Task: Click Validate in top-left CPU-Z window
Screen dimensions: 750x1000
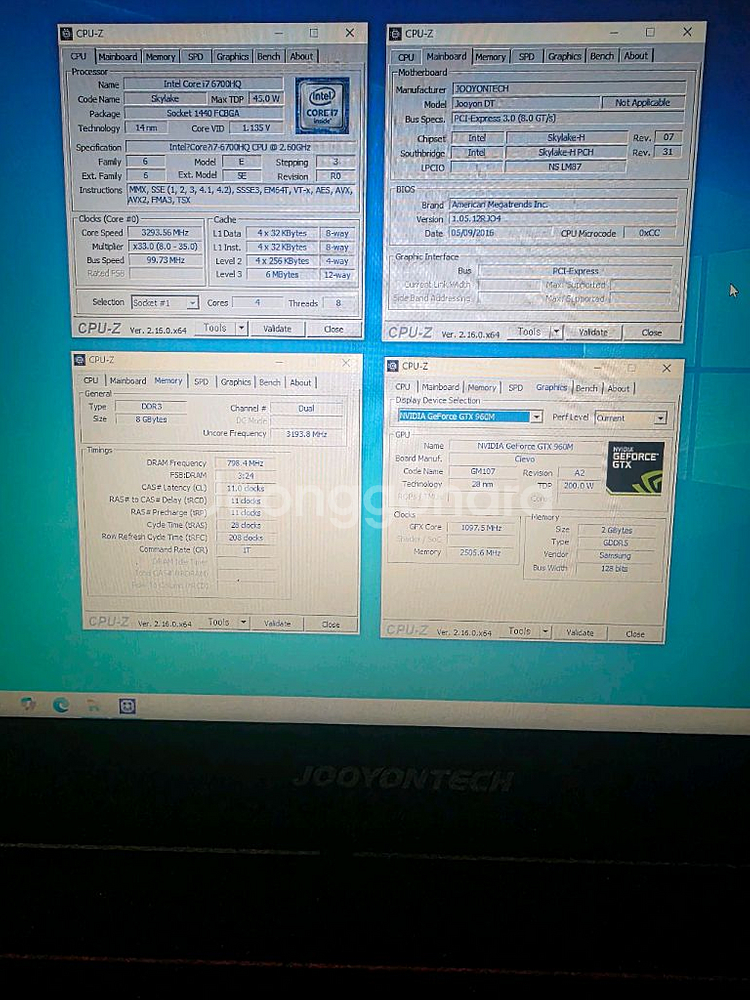Action: [277, 328]
